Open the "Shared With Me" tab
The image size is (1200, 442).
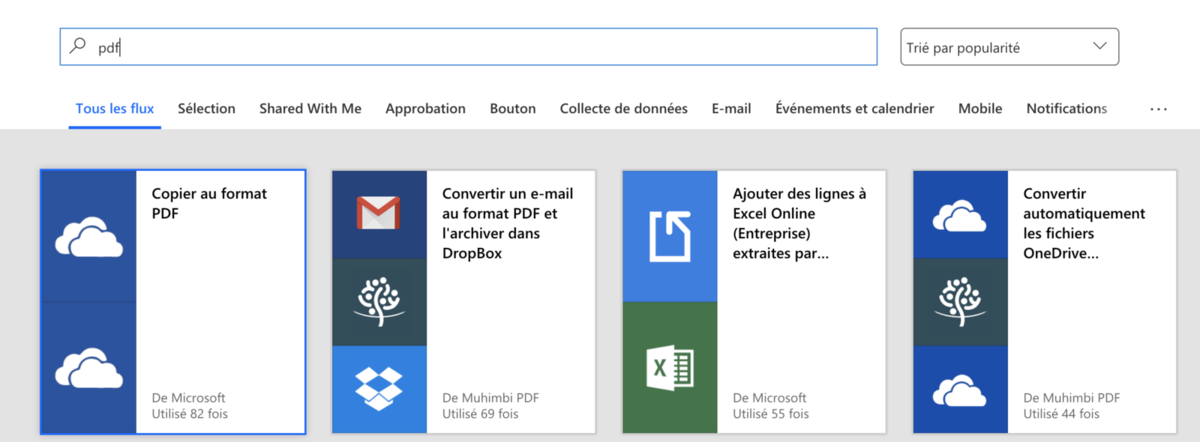click(310, 109)
